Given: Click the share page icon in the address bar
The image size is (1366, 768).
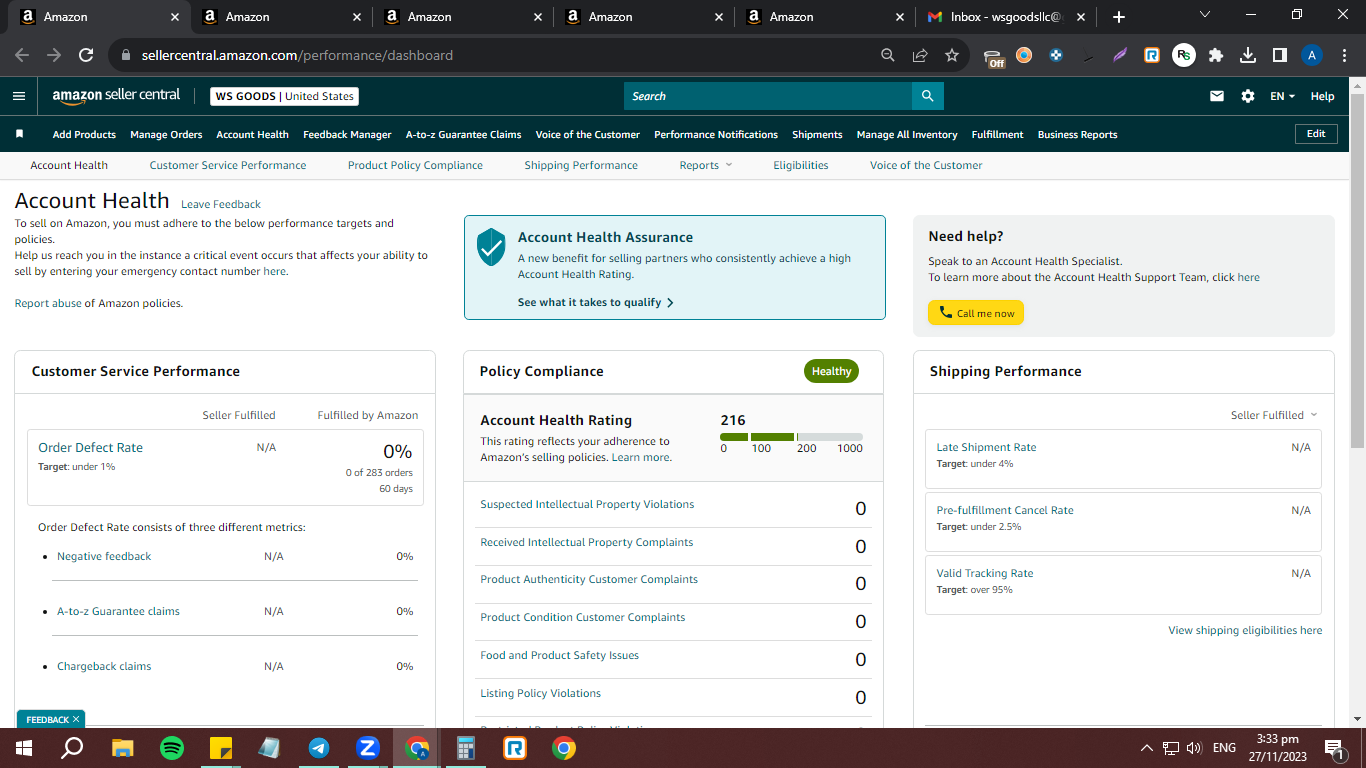Looking at the screenshot, I should (x=920, y=55).
